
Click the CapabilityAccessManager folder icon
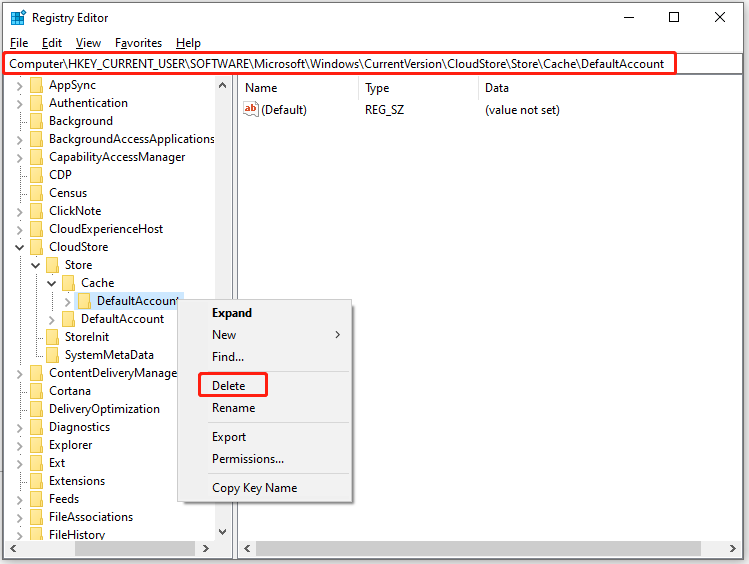pos(36,157)
